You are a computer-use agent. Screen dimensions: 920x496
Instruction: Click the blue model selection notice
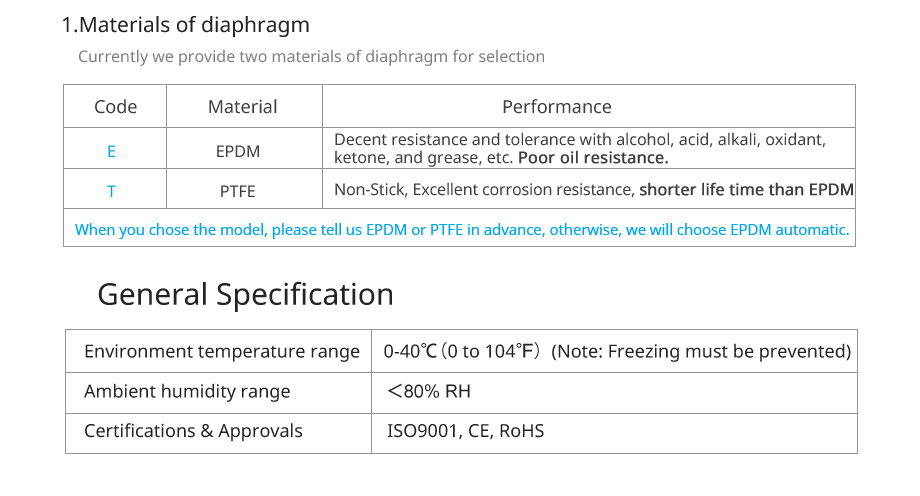coord(462,230)
